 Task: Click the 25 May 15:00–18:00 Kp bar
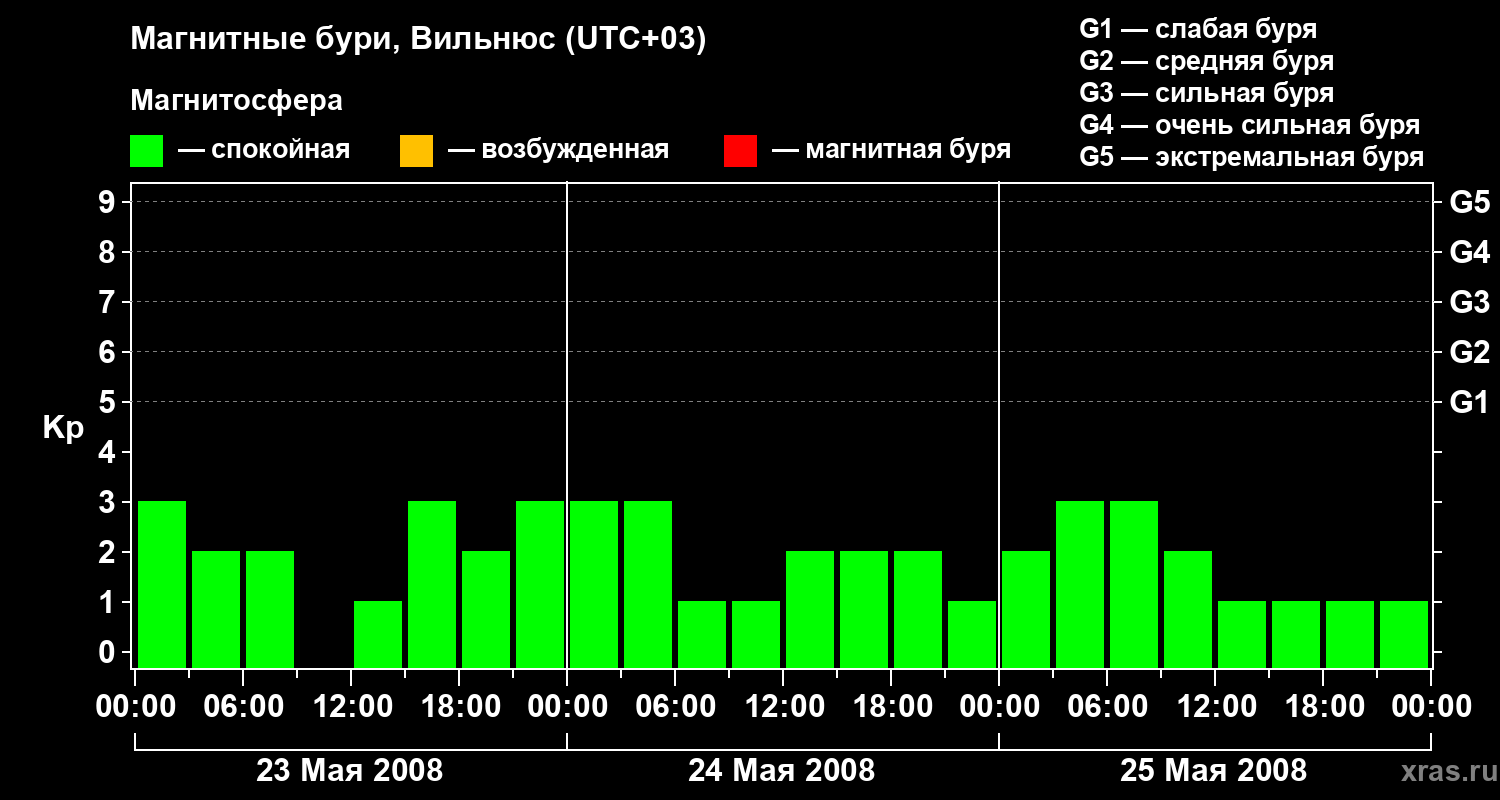pyautogui.click(x=1296, y=634)
